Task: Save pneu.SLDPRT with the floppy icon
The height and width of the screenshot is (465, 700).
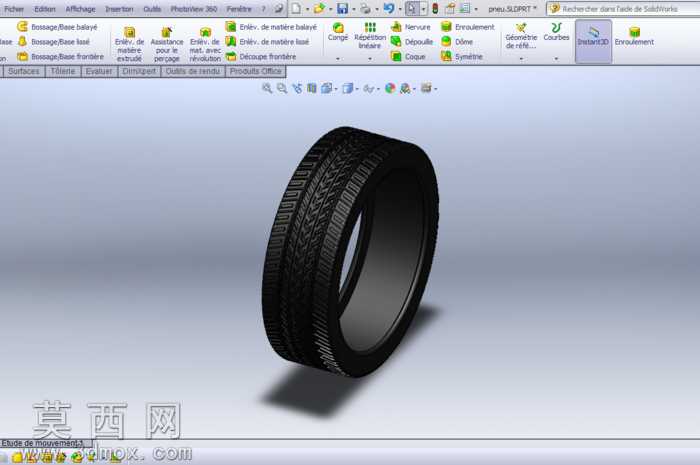Action: point(342,8)
